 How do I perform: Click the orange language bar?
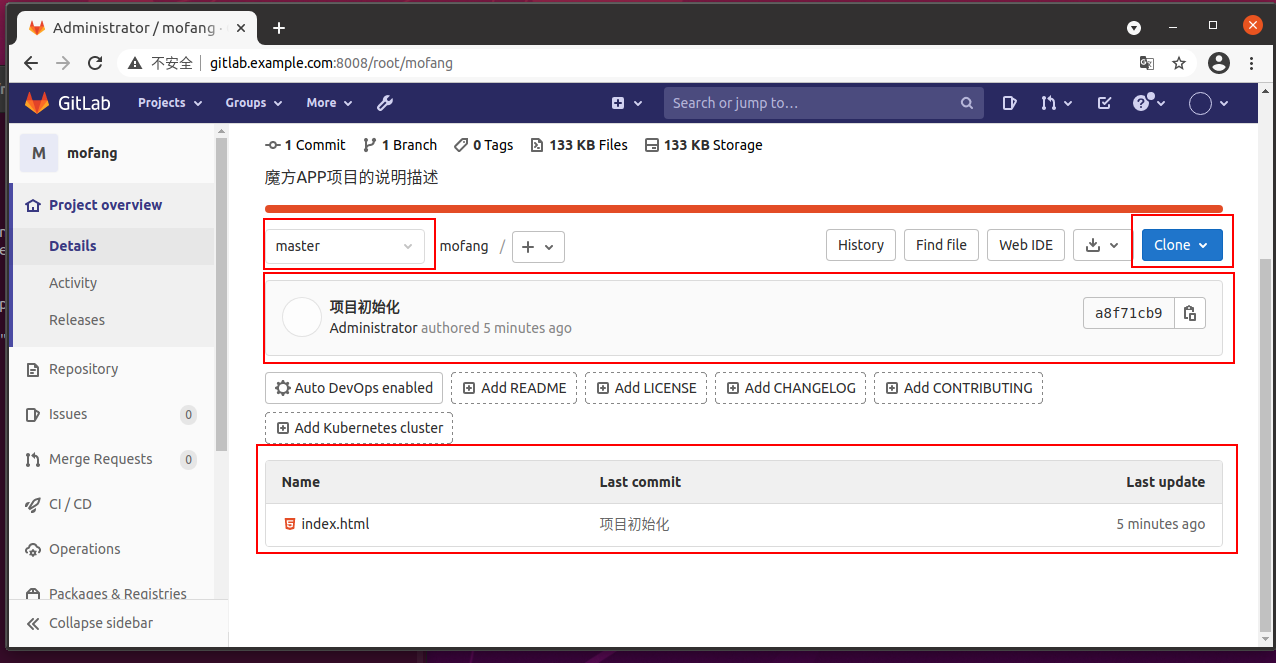(x=744, y=209)
